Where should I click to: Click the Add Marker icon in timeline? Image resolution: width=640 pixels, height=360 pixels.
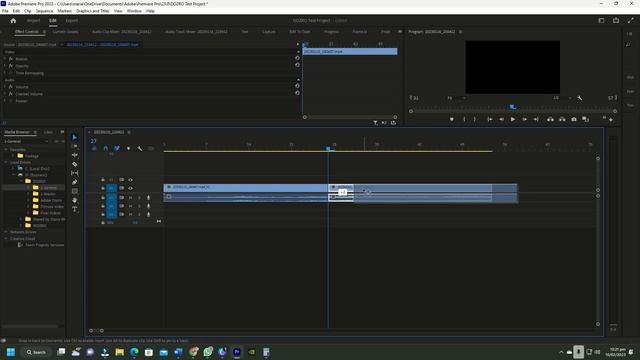(128, 148)
